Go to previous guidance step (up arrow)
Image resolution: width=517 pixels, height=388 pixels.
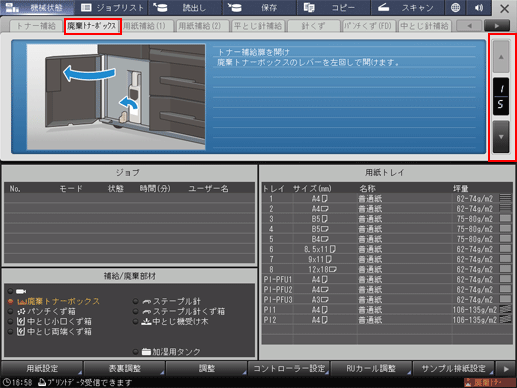pos(501,57)
